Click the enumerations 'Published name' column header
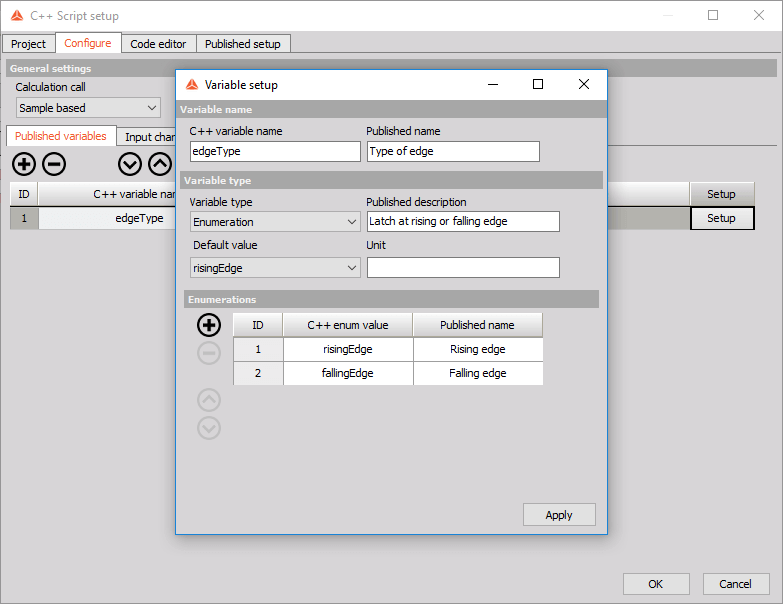Viewport: 783px width, 604px height. [x=478, y=325]
